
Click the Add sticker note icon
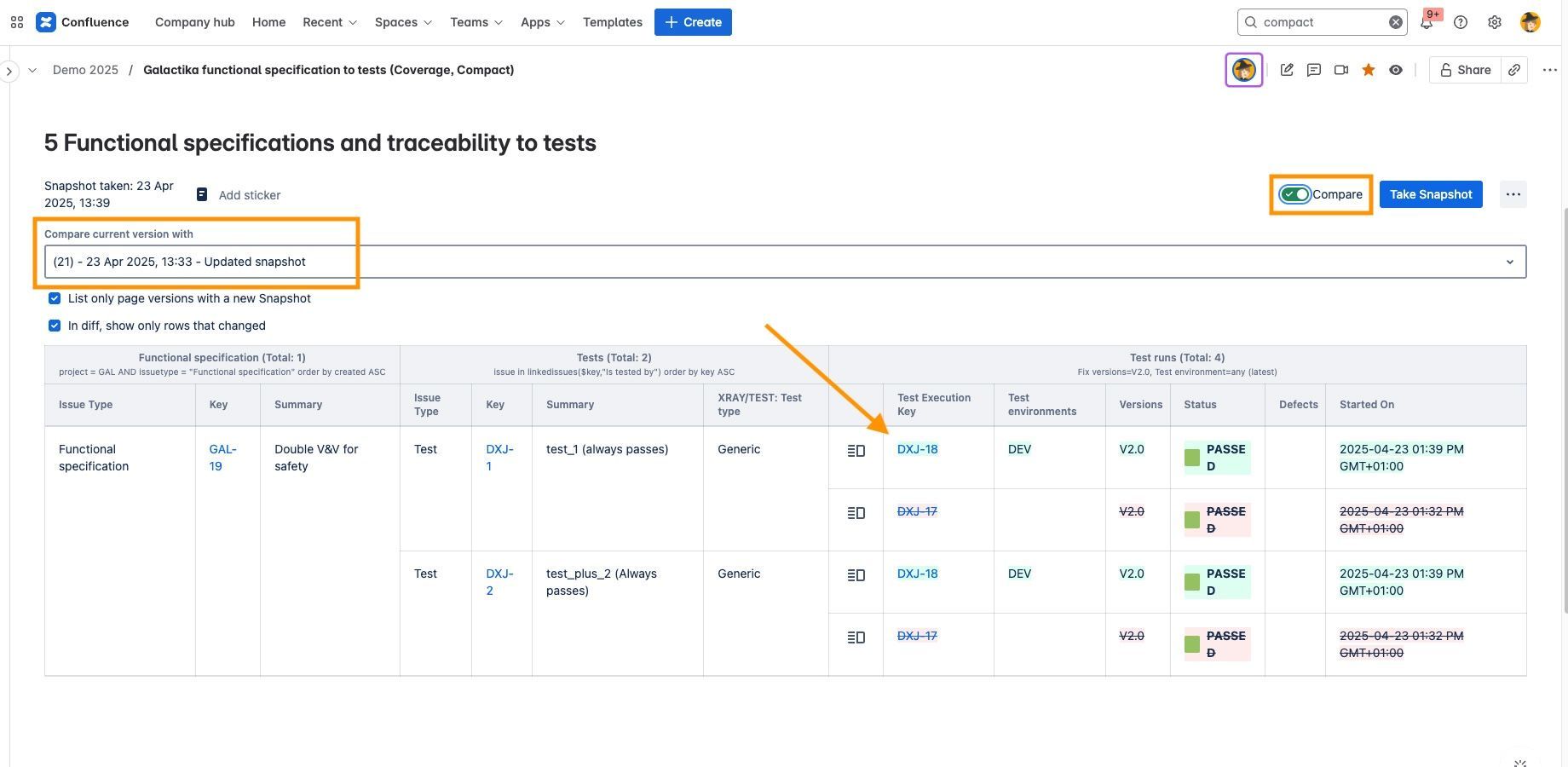(202, 194)
